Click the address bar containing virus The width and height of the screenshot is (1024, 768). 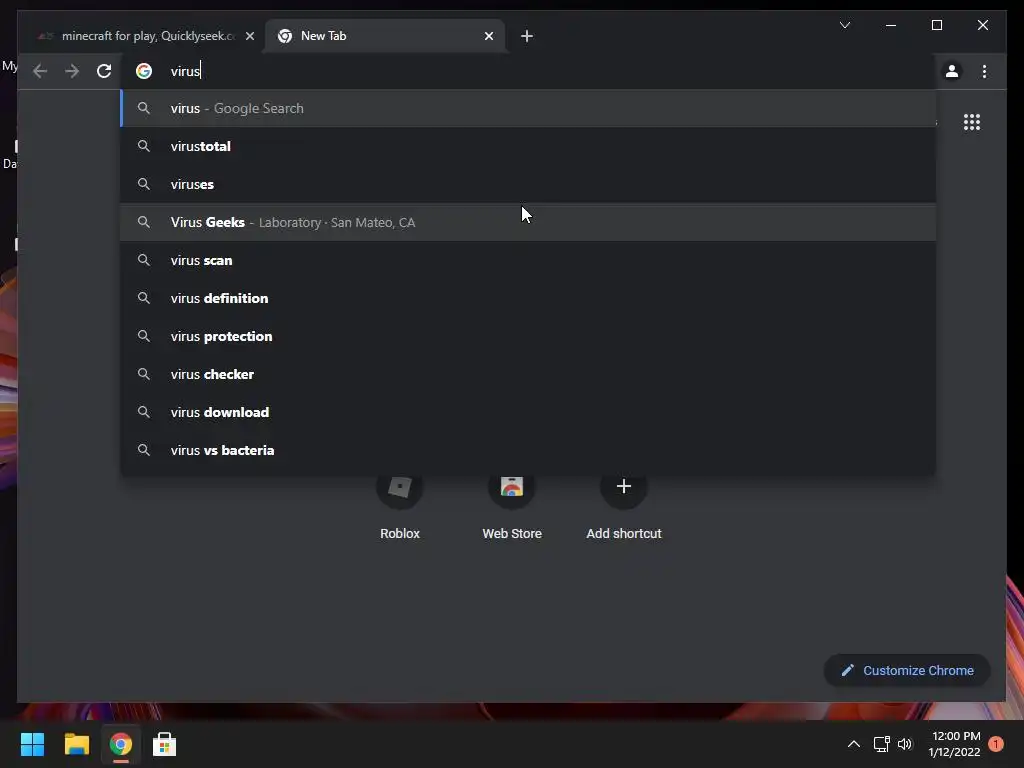click(x=528, y=71)
